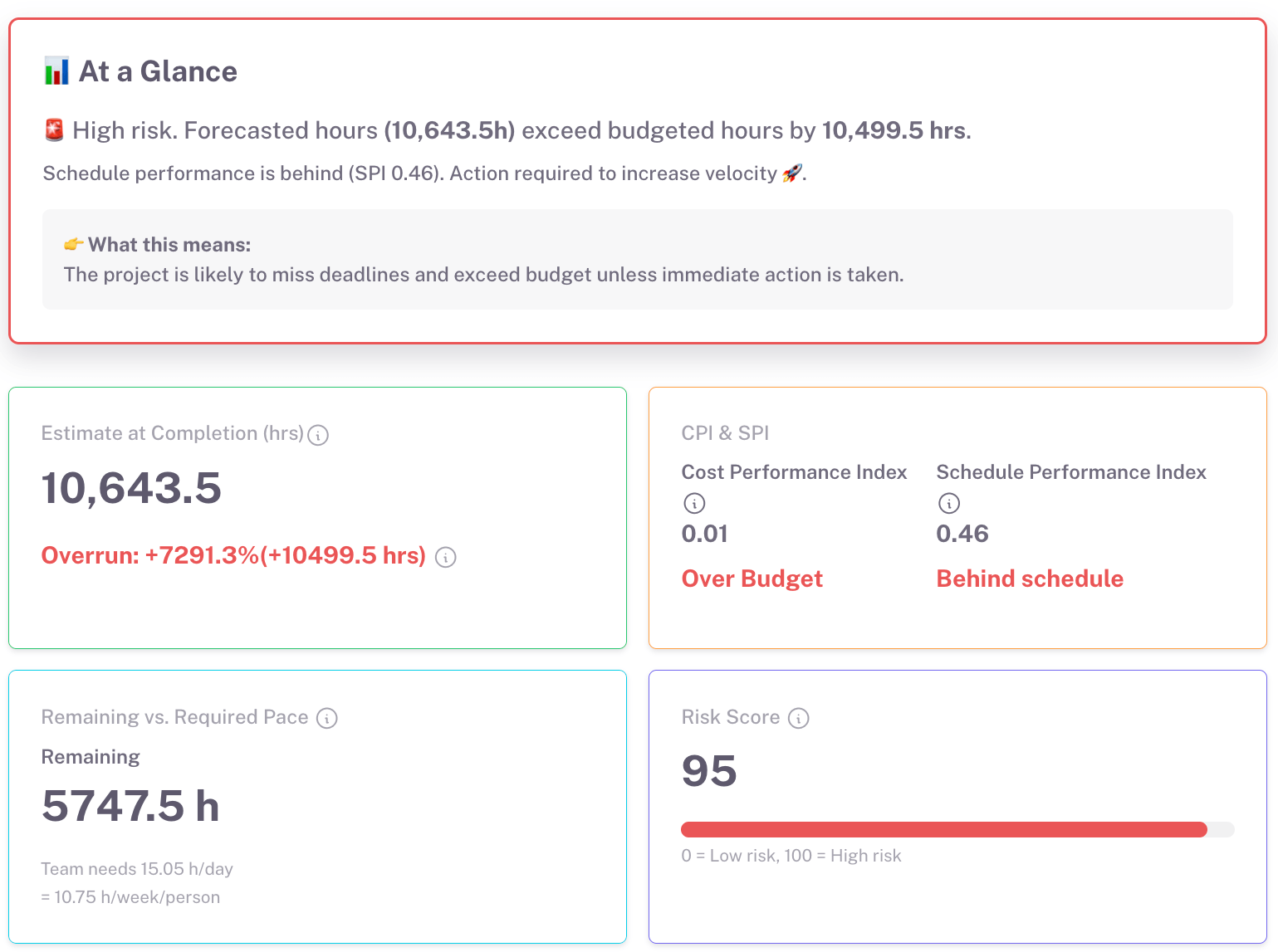The image size is (1278, 952).
Task: Click the Team needs 15.05 h/day text
Action: point(137,869)
